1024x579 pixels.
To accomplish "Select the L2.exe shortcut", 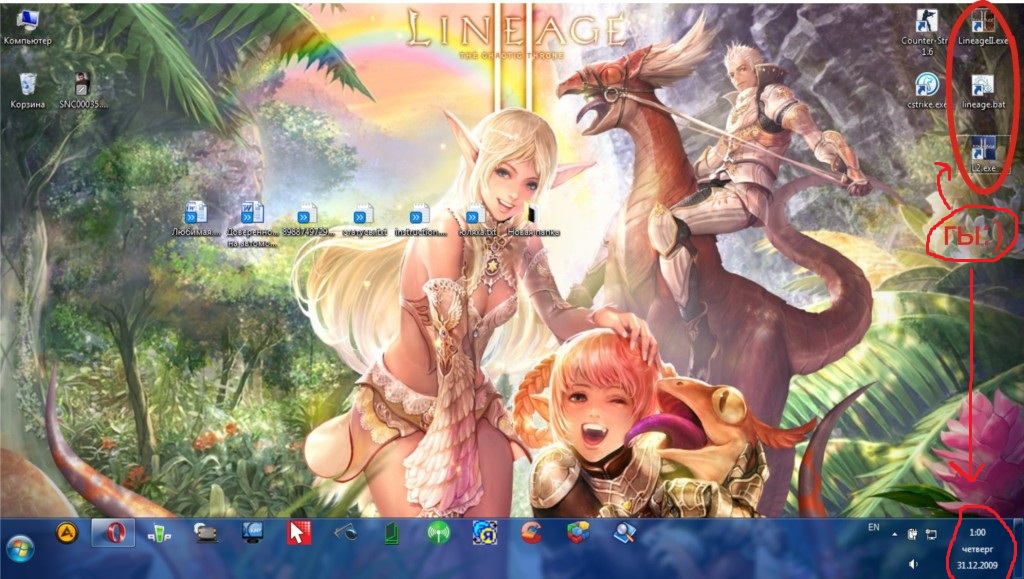I will [983, 154].
